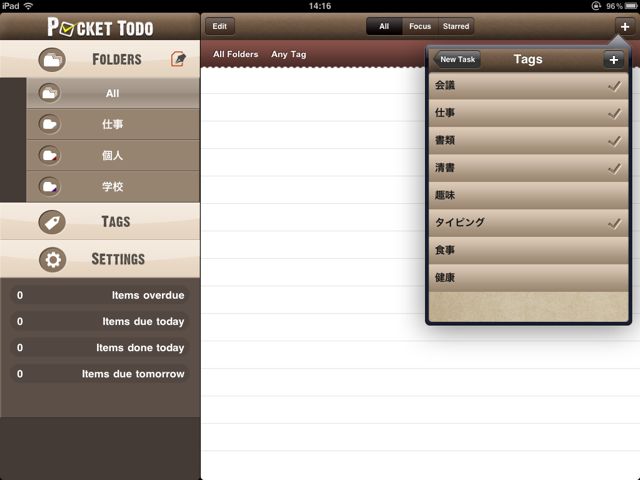Check the 健康 tag
This screenshot has height=480, width=640.
pyautogui.click(x=528, y=278)
